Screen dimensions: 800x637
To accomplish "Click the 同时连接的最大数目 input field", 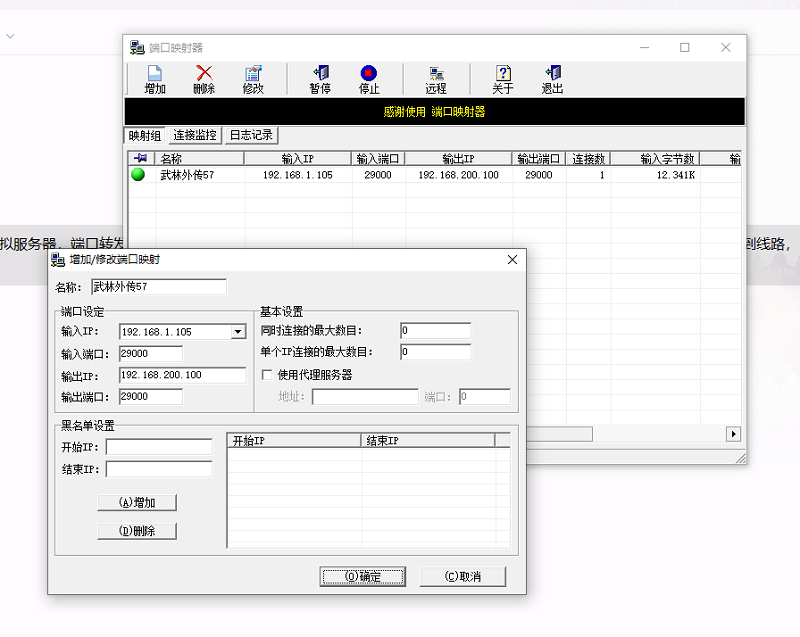I will 435,330.
